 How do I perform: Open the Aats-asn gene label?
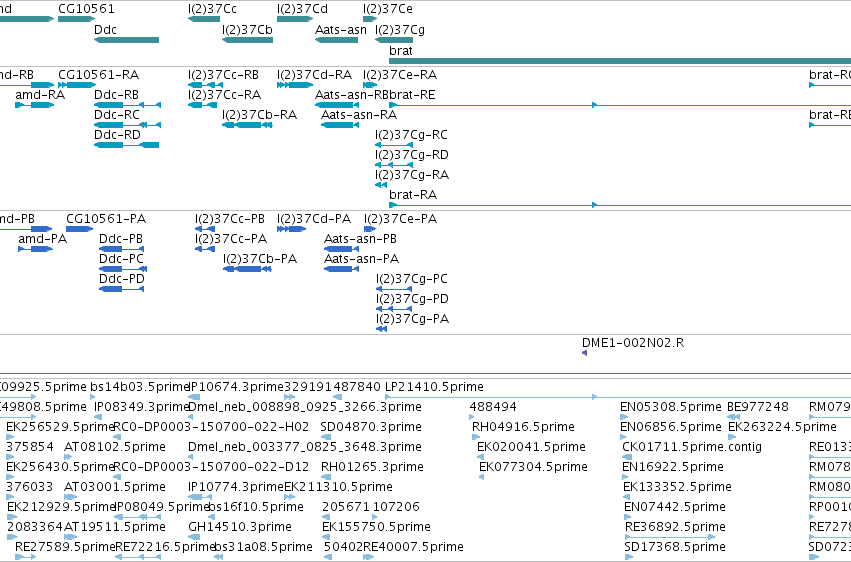[x=341, y=29]
